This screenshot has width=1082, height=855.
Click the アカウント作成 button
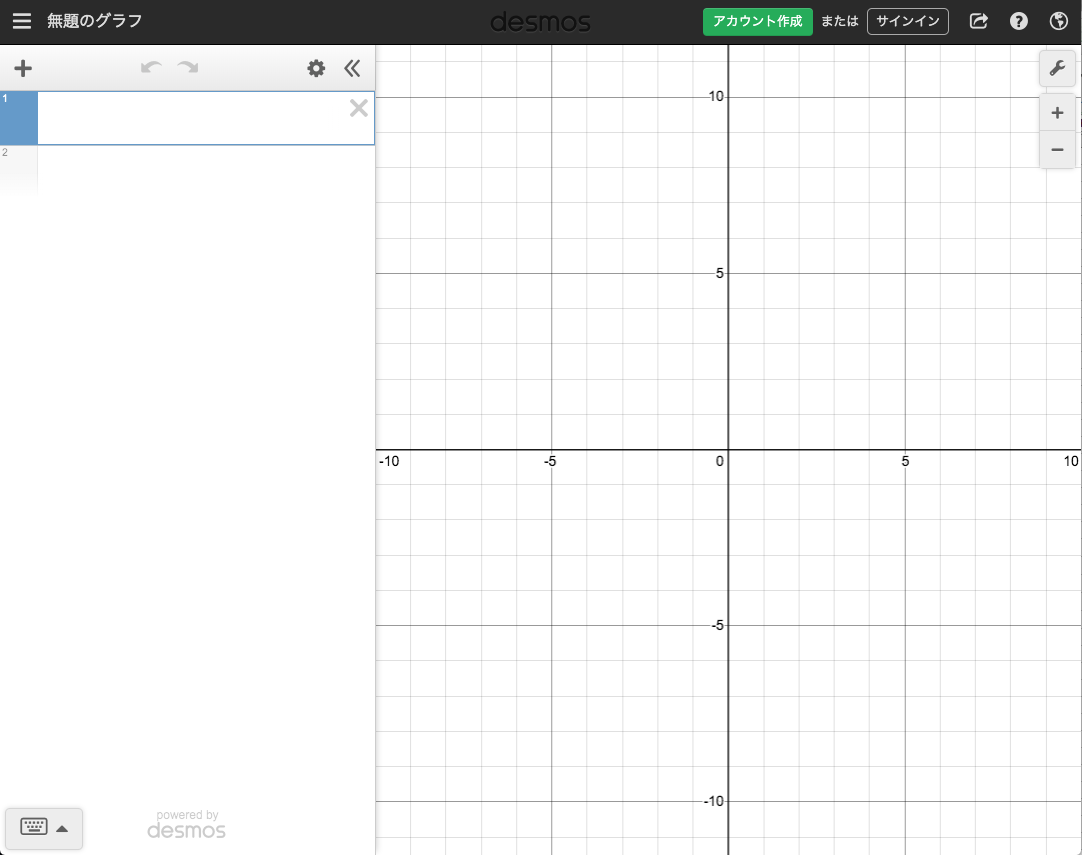coord(757,21)
